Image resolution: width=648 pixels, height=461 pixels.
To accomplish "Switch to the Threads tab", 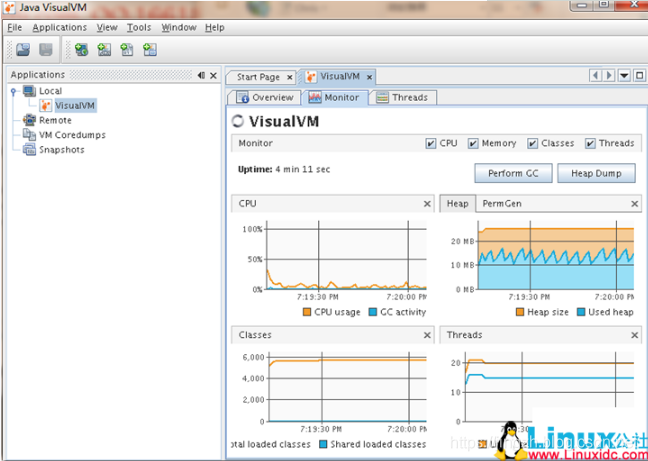I will pos(403,98).
